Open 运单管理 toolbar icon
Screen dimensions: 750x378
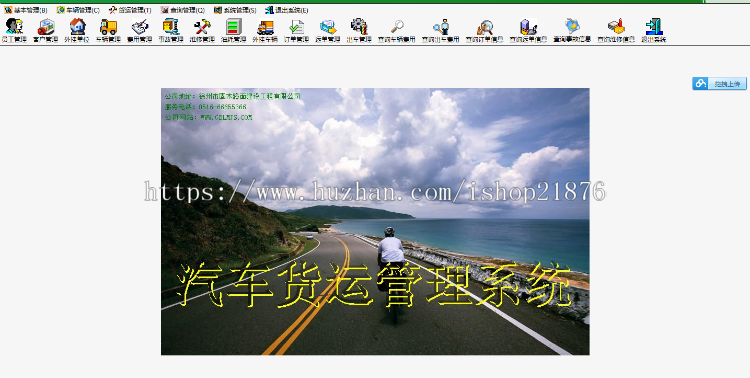coord(328,31)
